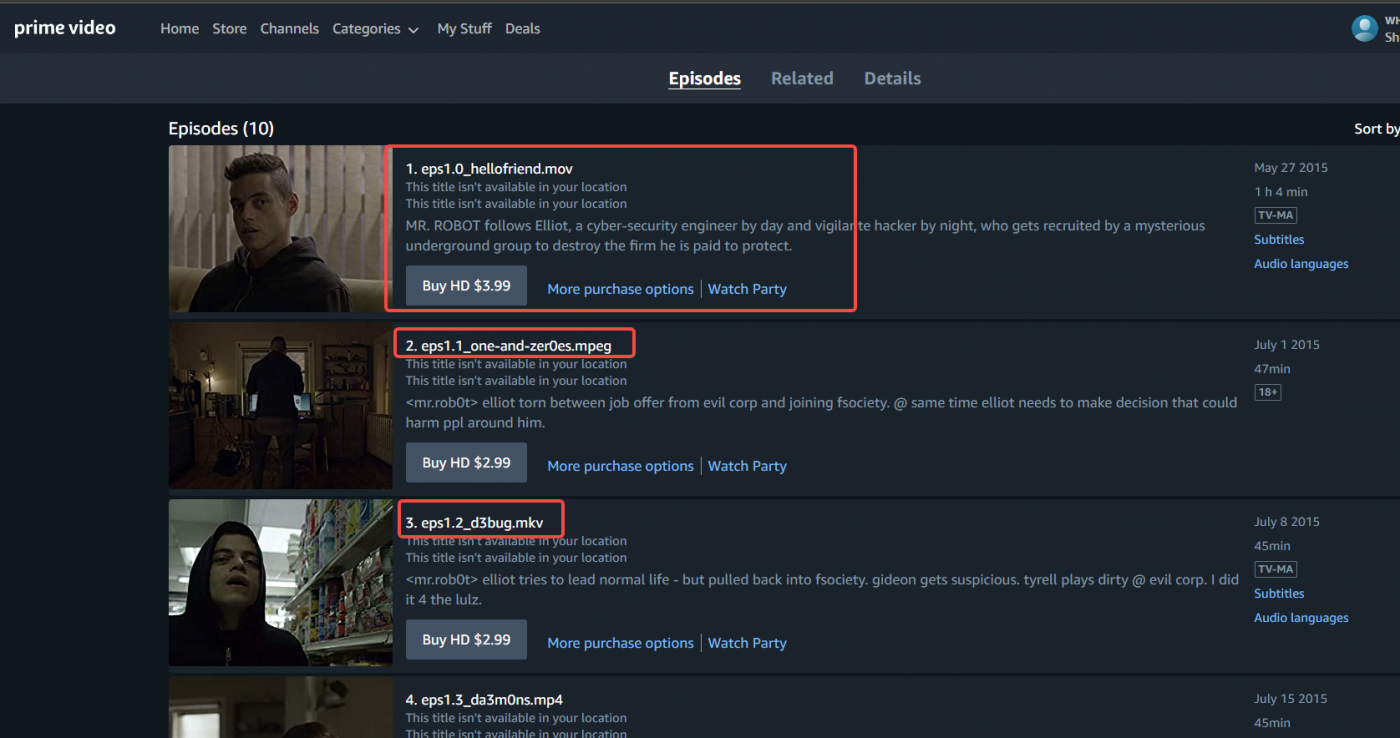Open the Store section
Image resolution: width=1400 pixels, height=738 pixels.
coord(229,29)
